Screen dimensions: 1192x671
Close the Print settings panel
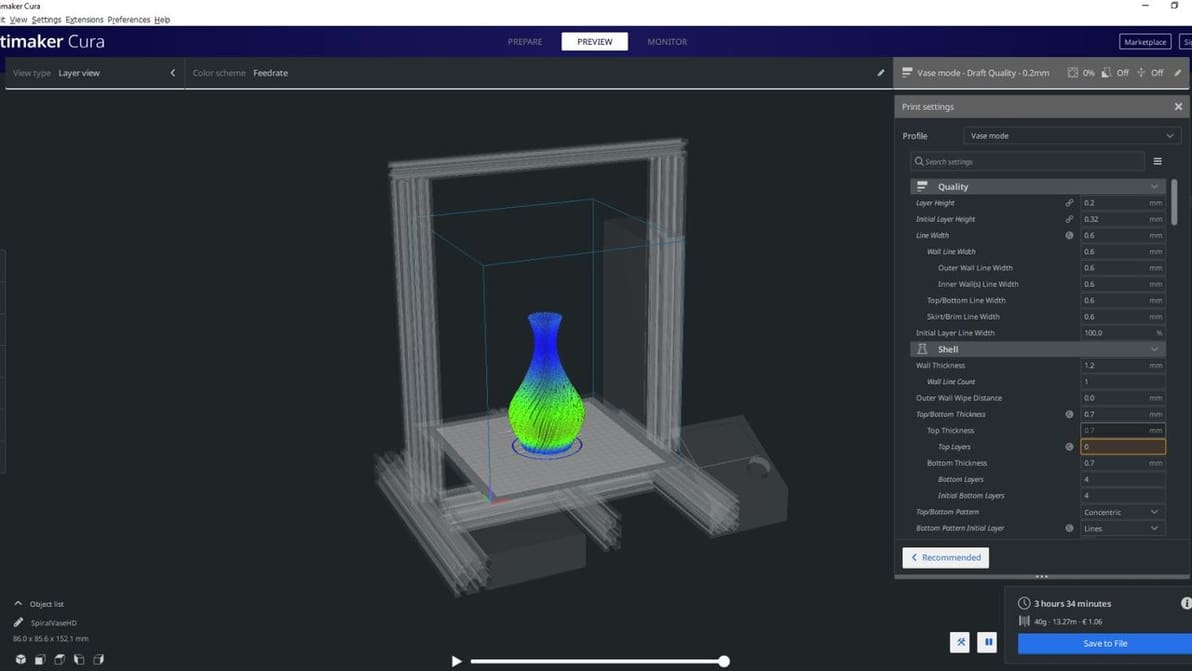click(x=1178, y=106)
